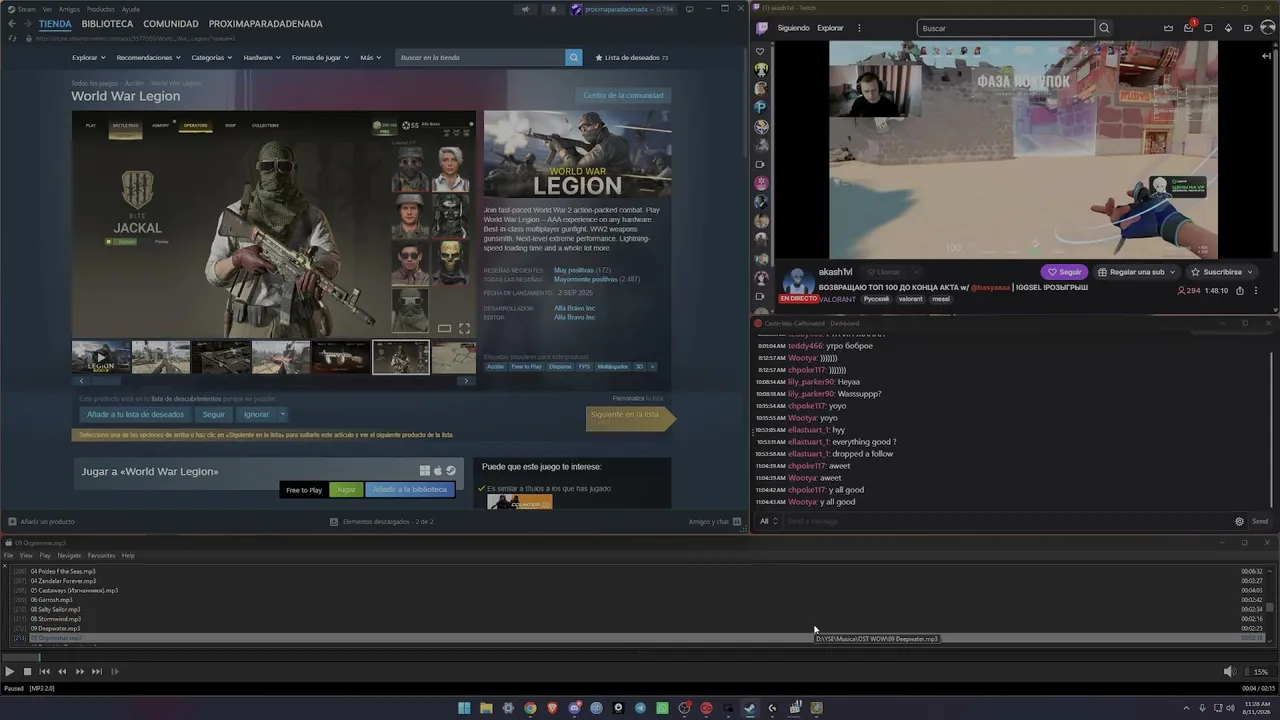Viewport: 1280px width, 720px height.
Task: Open Steam announcements megaphone icon
Action: click(x=525, y=9)
